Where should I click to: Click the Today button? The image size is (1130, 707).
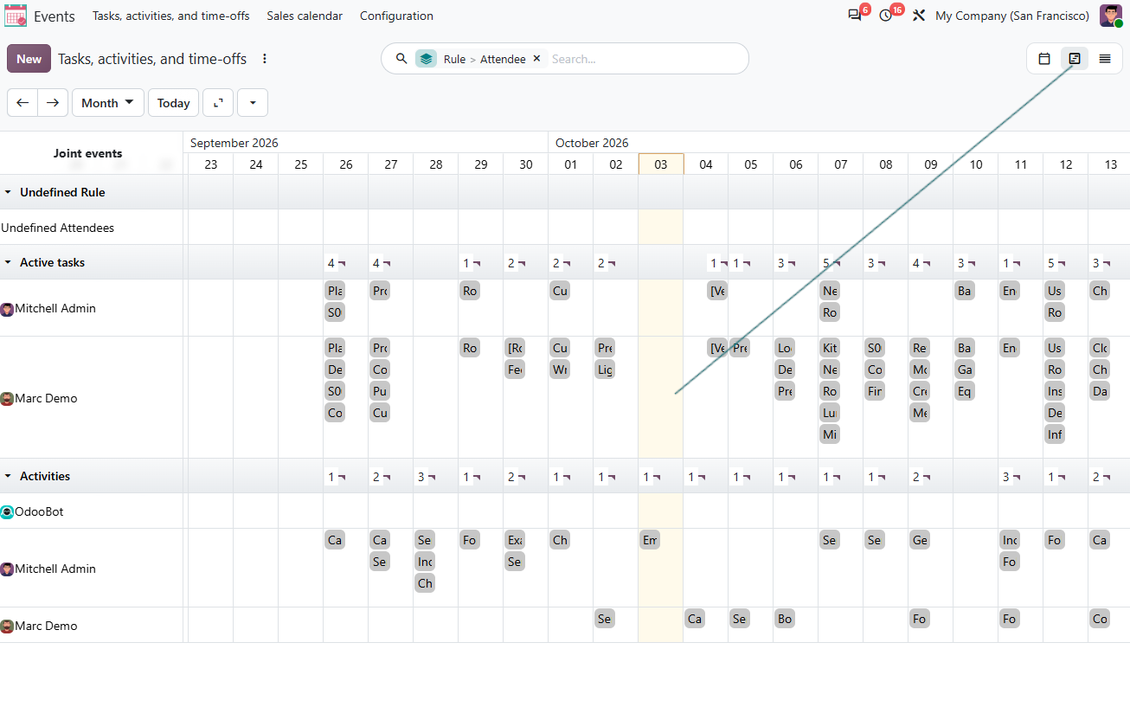[174, 102]
